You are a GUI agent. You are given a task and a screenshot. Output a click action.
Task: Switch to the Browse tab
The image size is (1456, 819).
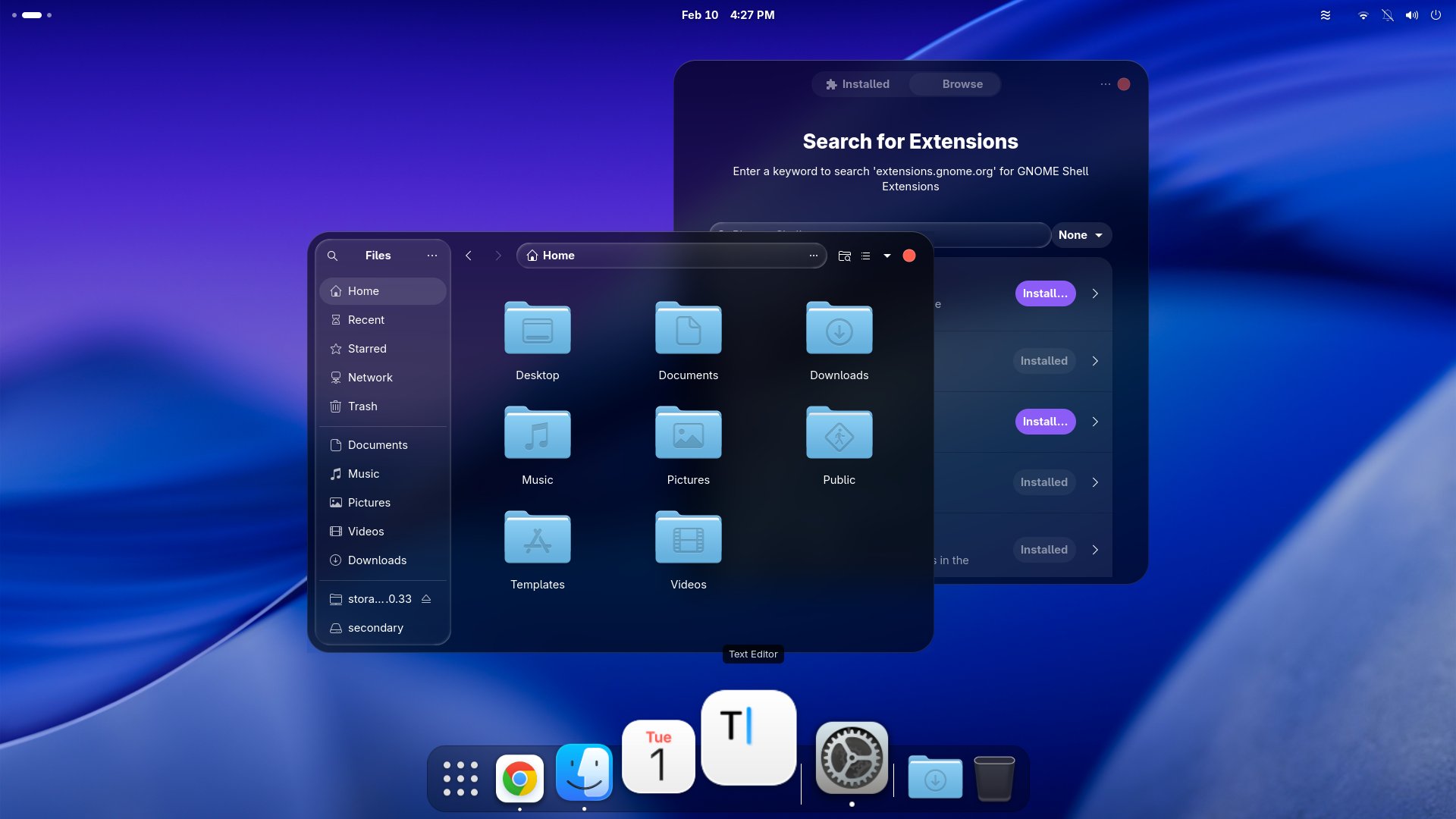pyautogui.click(x=962, y=84)
